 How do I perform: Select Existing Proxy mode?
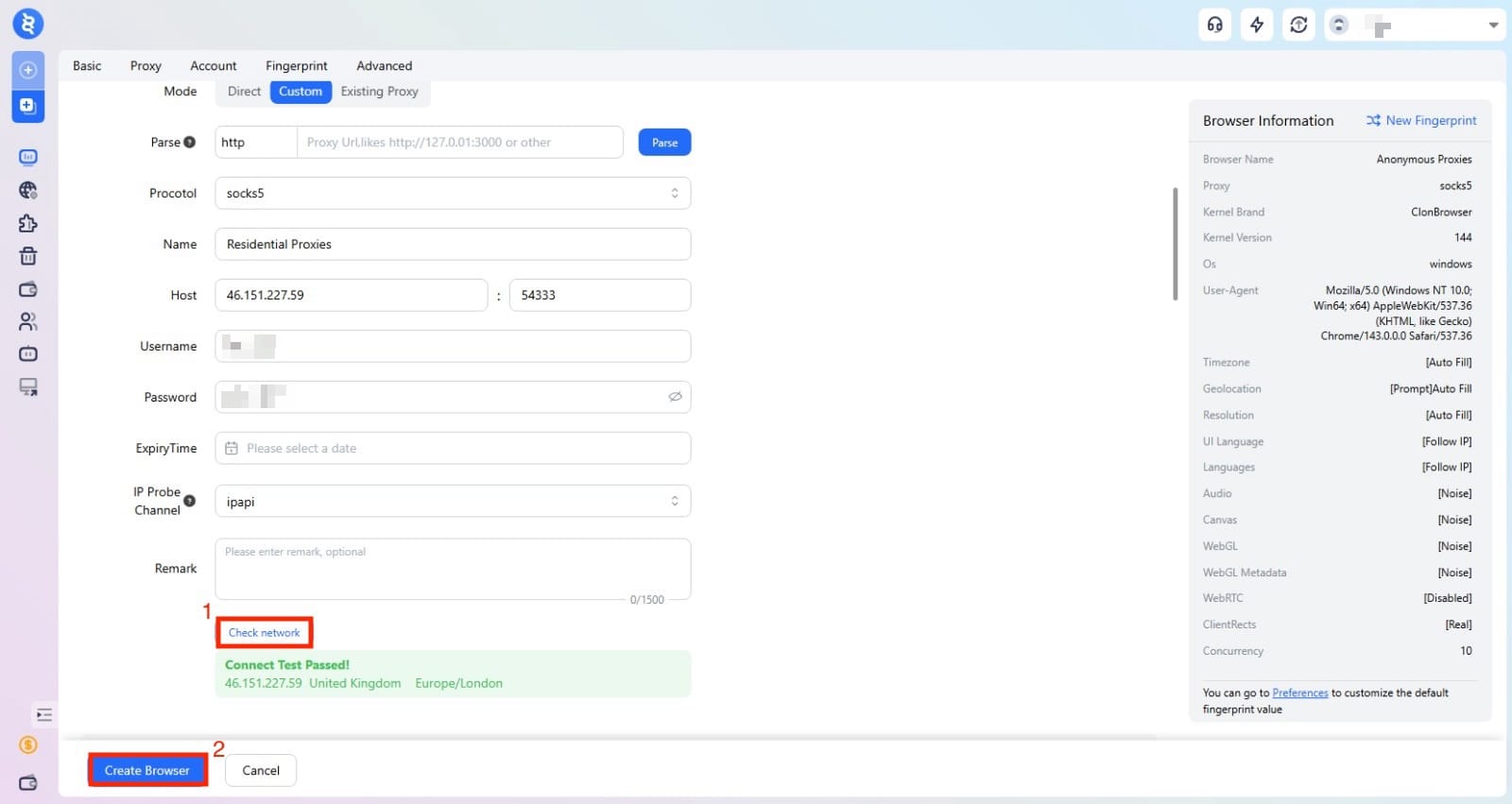379,92
